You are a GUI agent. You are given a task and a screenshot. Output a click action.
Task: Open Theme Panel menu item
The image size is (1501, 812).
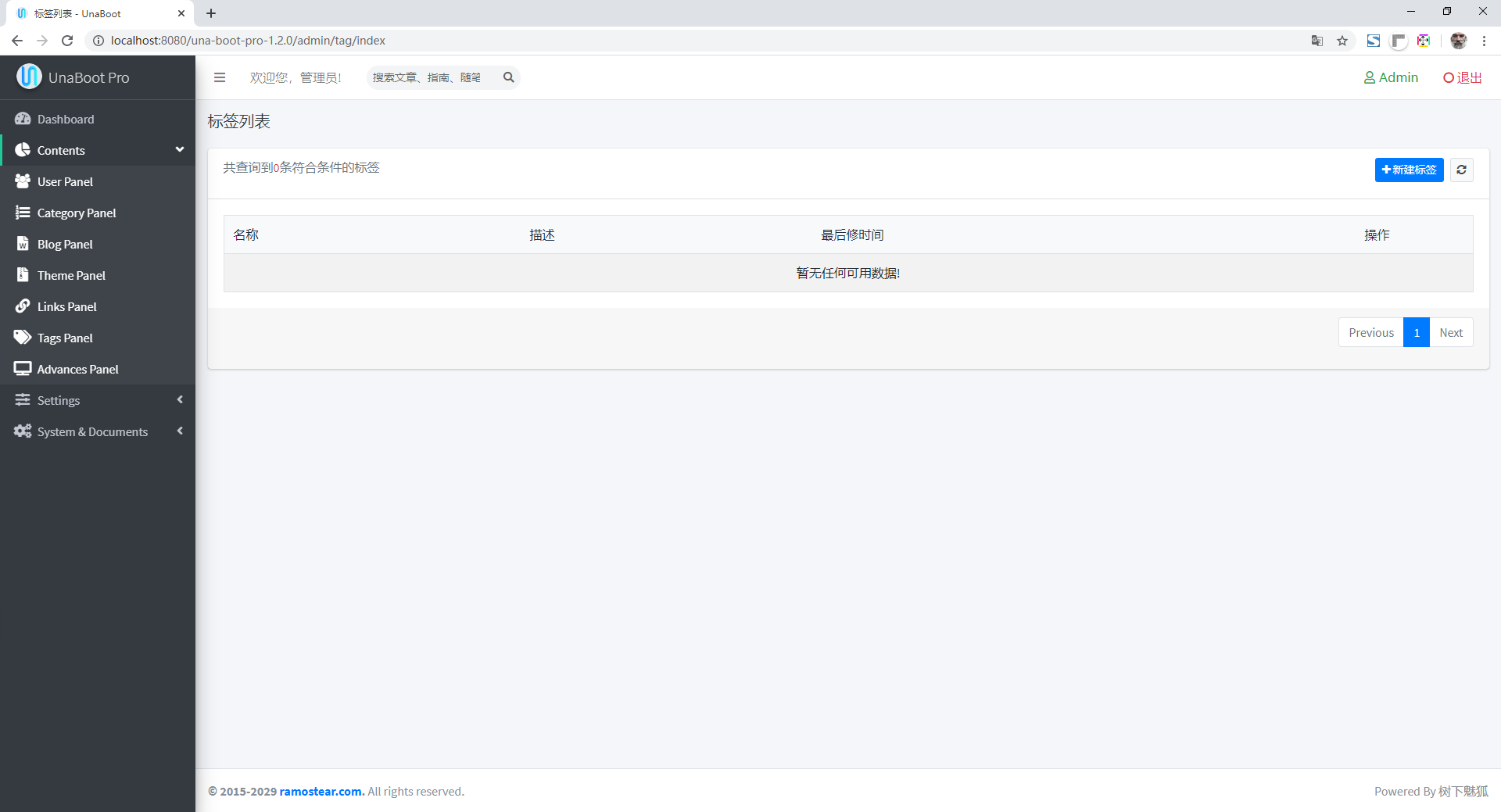(98, 275)
